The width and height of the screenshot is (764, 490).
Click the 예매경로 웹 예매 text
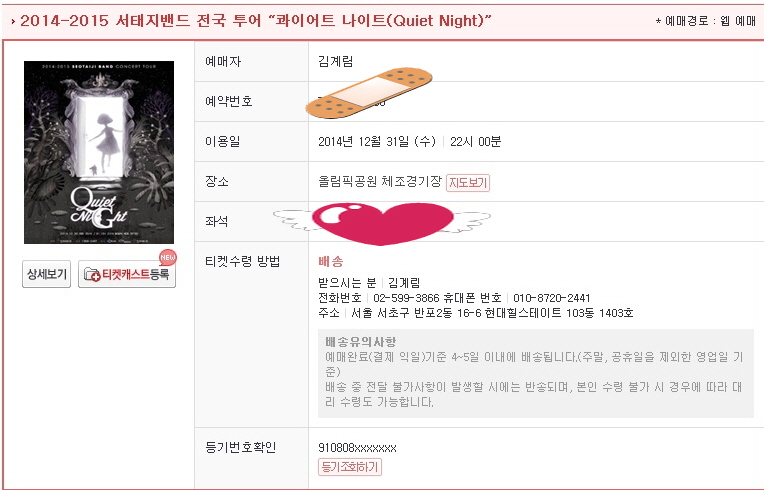point(705,21)
